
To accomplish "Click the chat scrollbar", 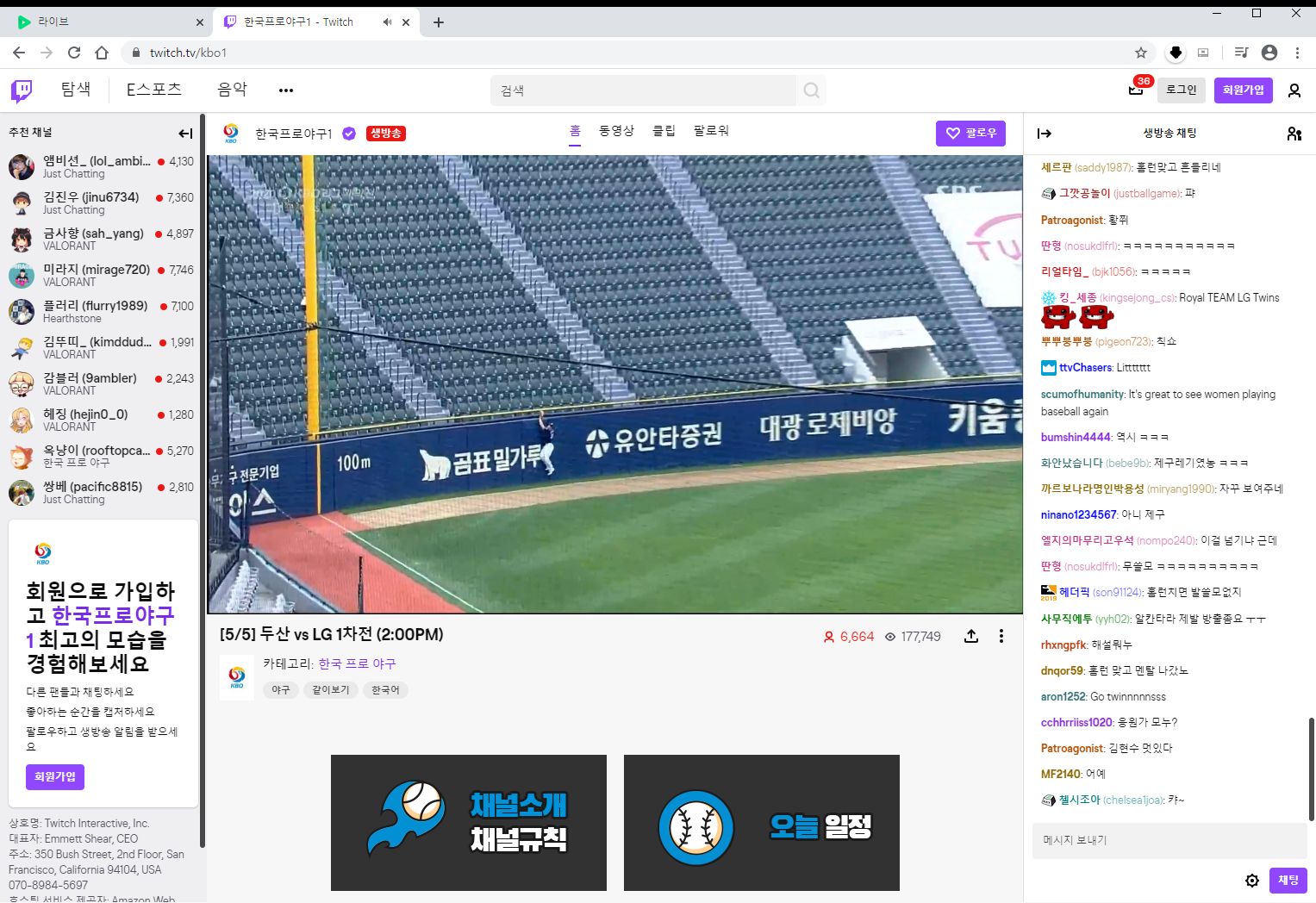I will 1312,769.
